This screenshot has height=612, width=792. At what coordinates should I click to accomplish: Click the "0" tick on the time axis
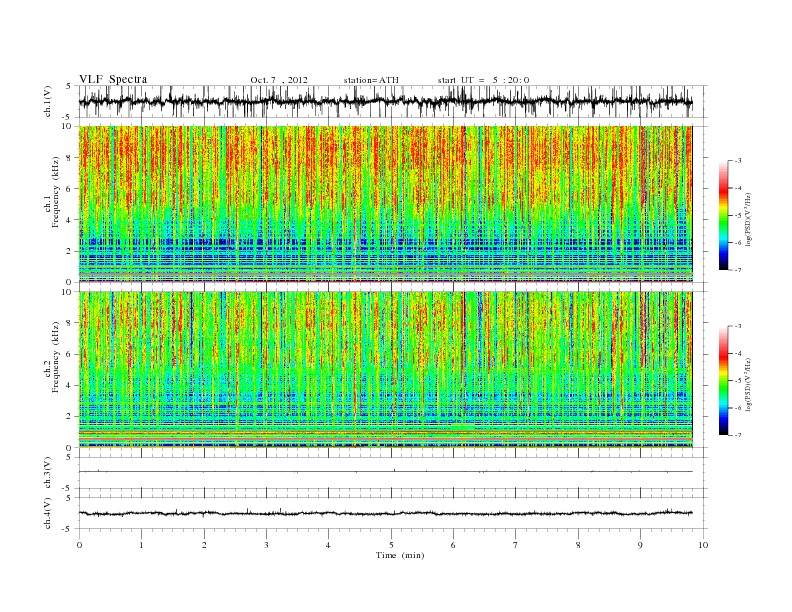click(x=79, y=545)
